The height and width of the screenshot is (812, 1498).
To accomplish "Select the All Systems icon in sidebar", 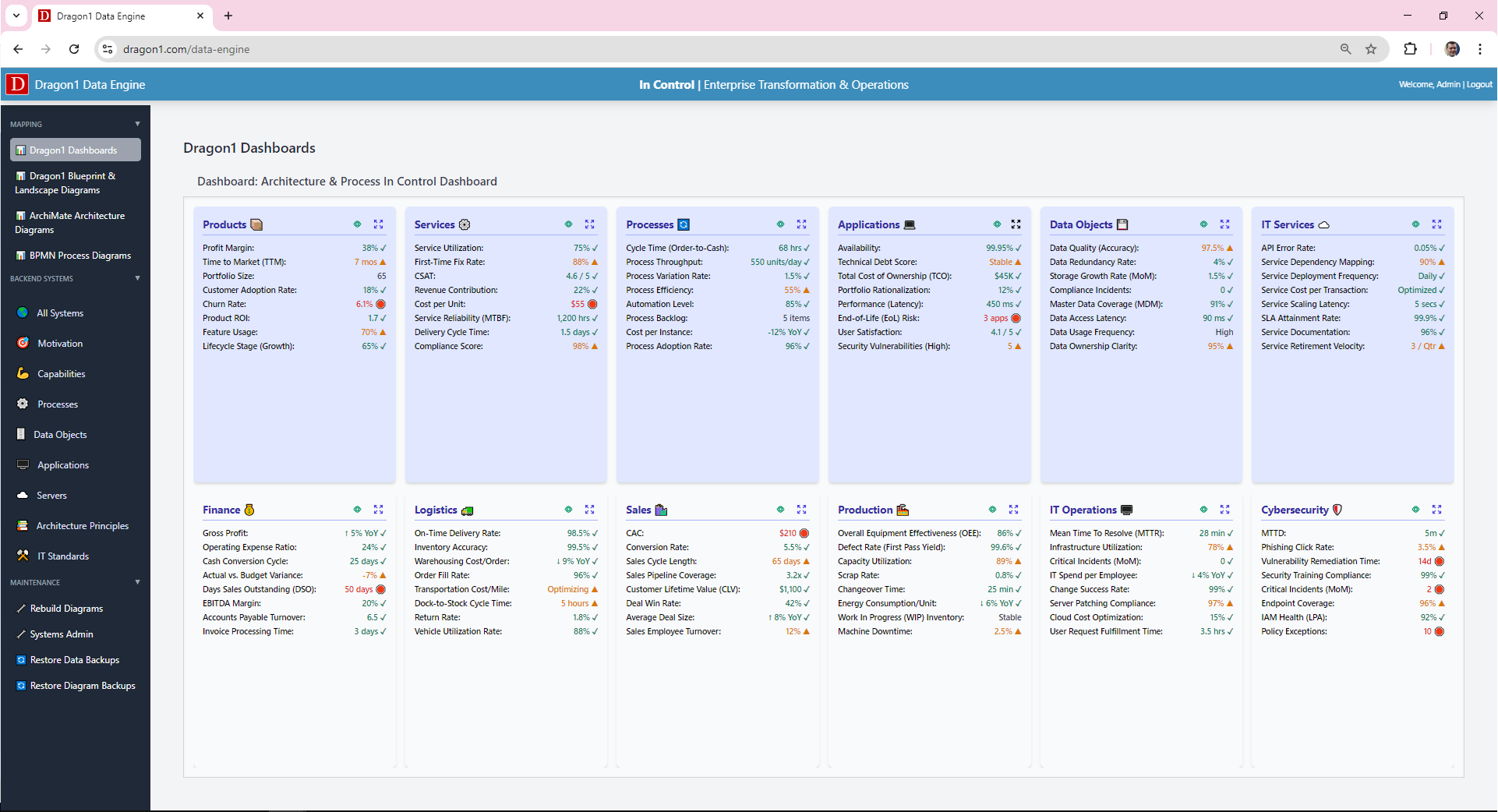I will point(23,312).
